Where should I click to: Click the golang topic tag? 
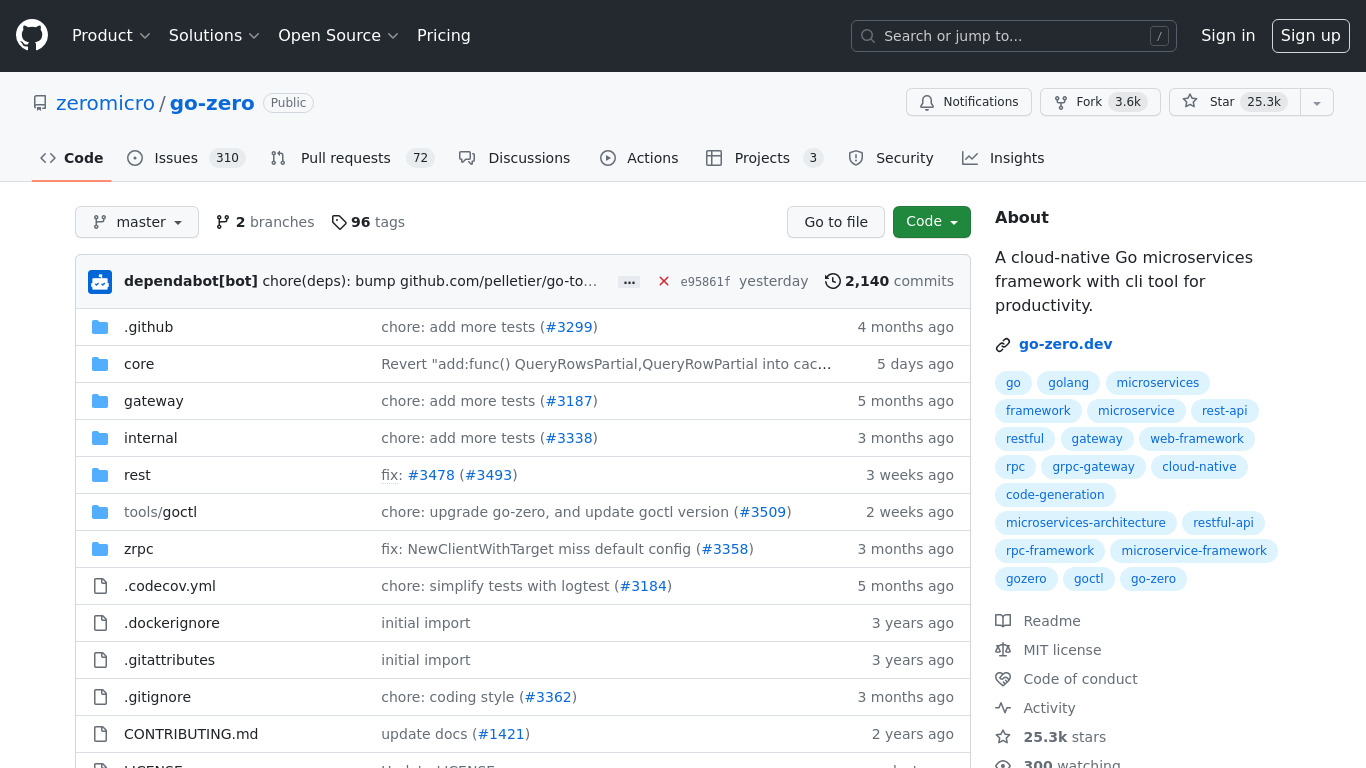(1068, 383)
